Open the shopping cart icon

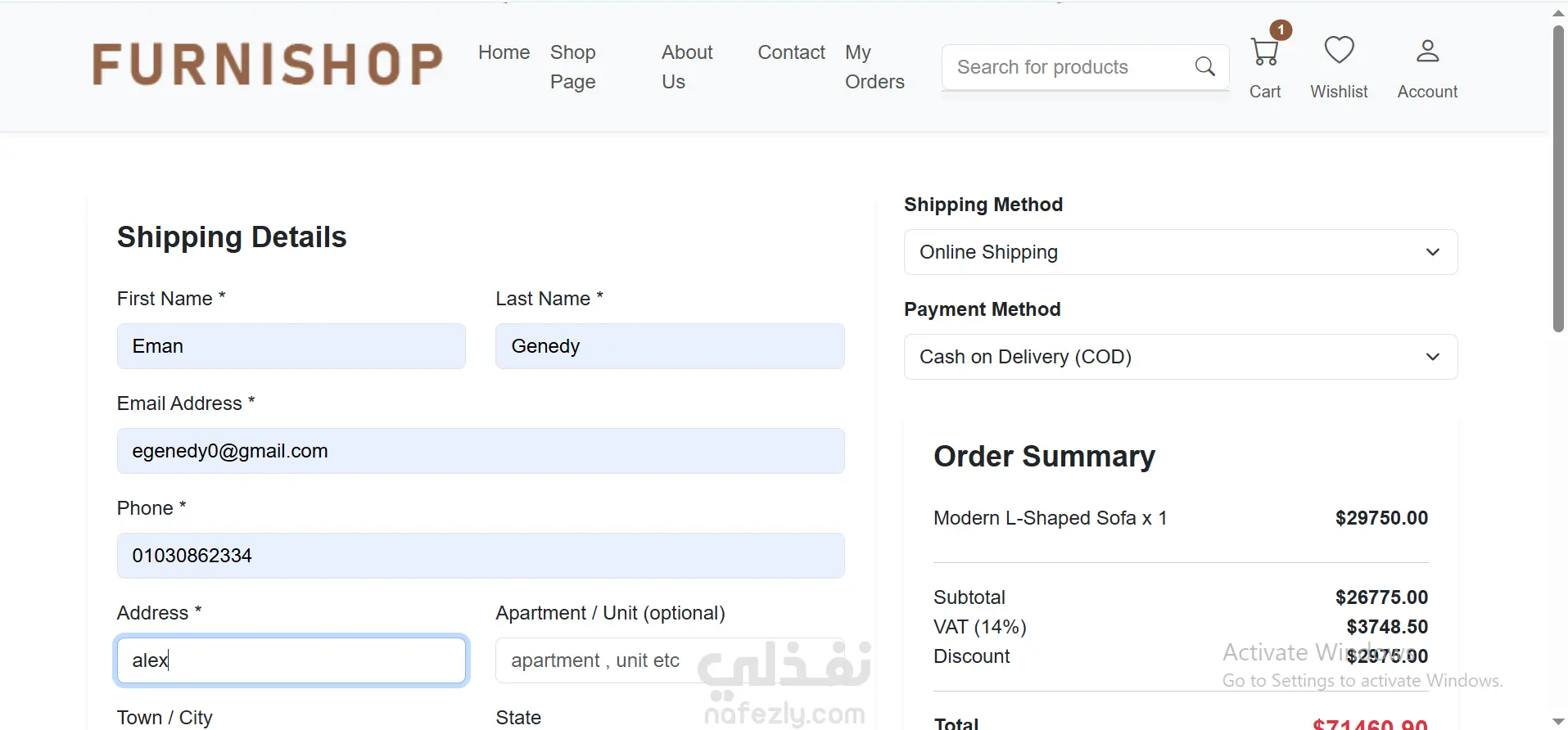[1264, 53]
